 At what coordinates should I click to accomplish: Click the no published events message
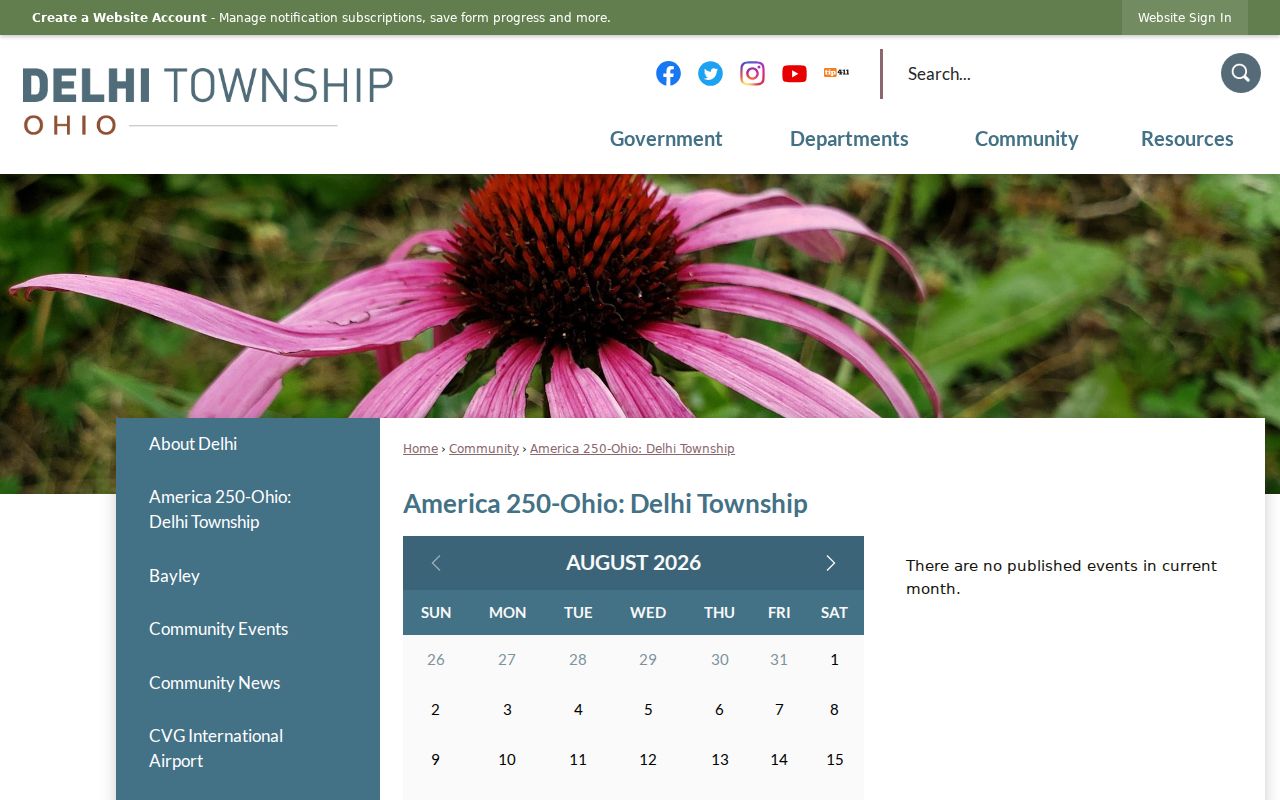tap(1061, 578)
